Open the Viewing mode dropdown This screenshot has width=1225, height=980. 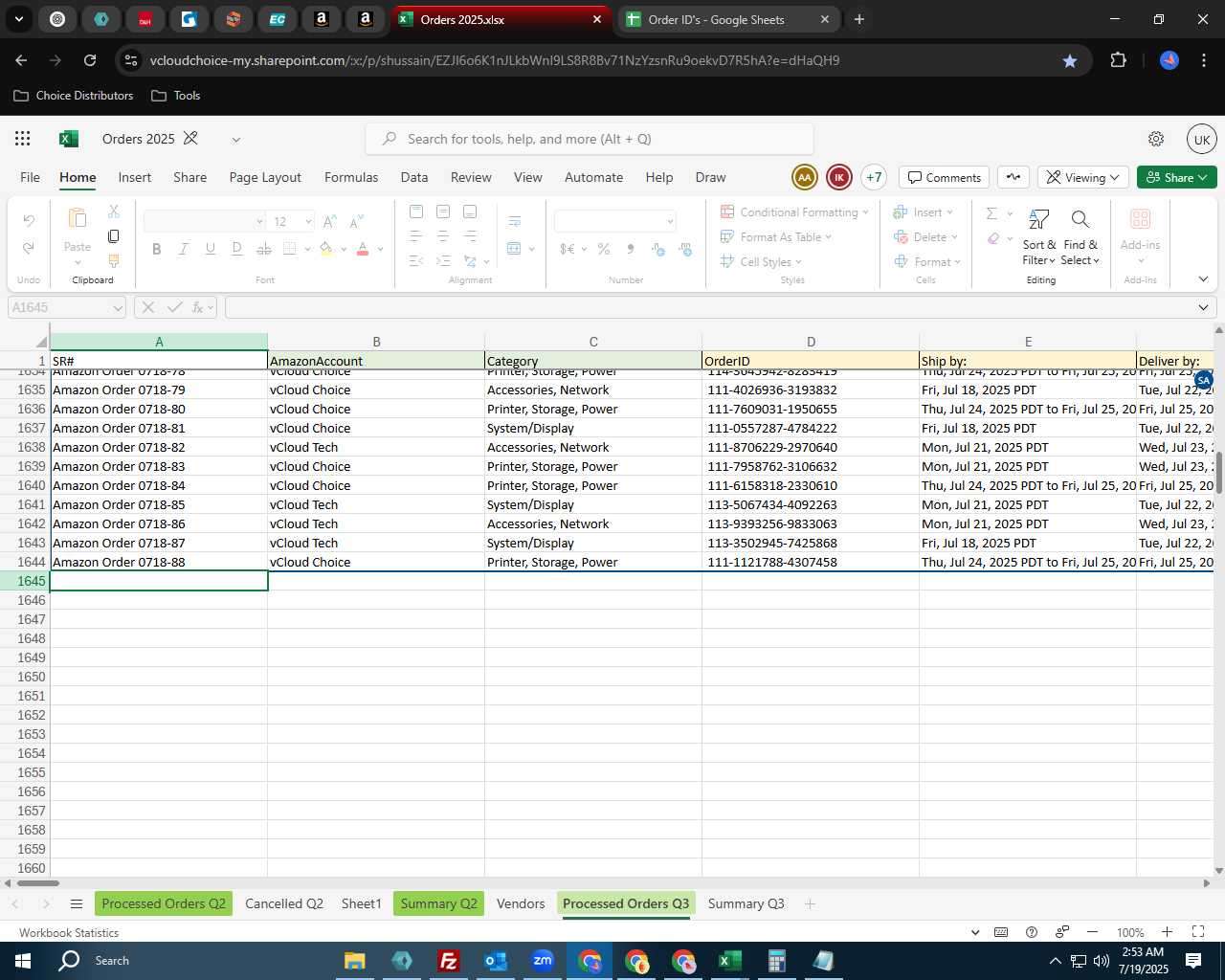pos(1082,177)
